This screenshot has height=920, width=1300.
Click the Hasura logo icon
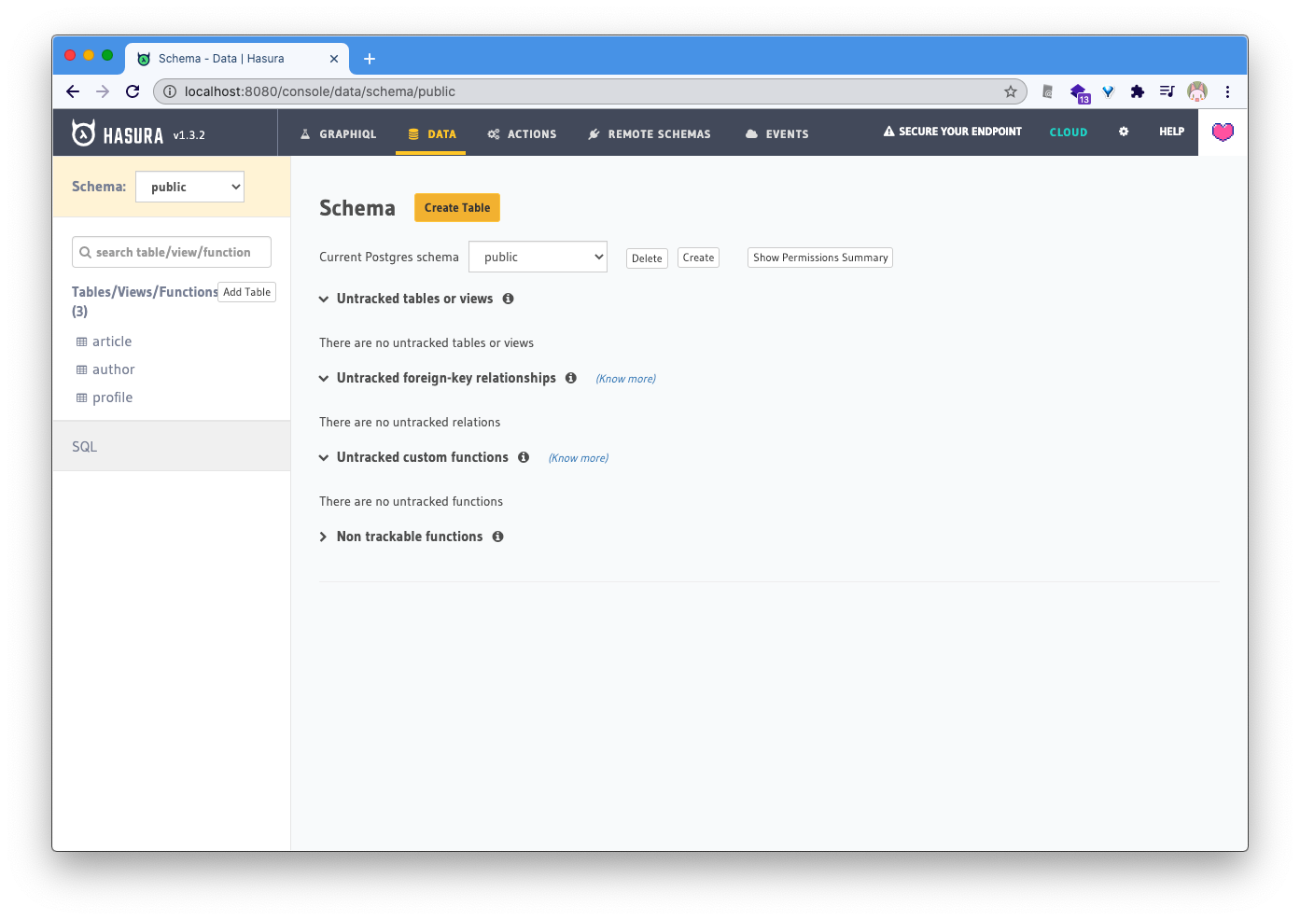tap(84, 133)
